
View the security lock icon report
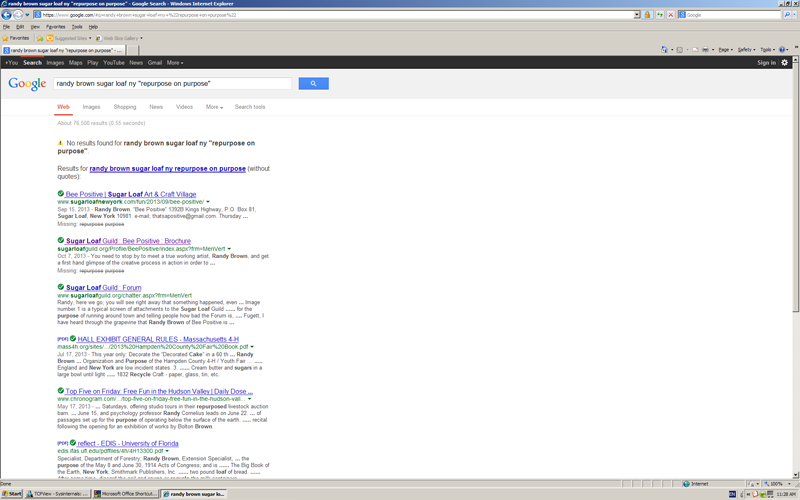(647, 15)
